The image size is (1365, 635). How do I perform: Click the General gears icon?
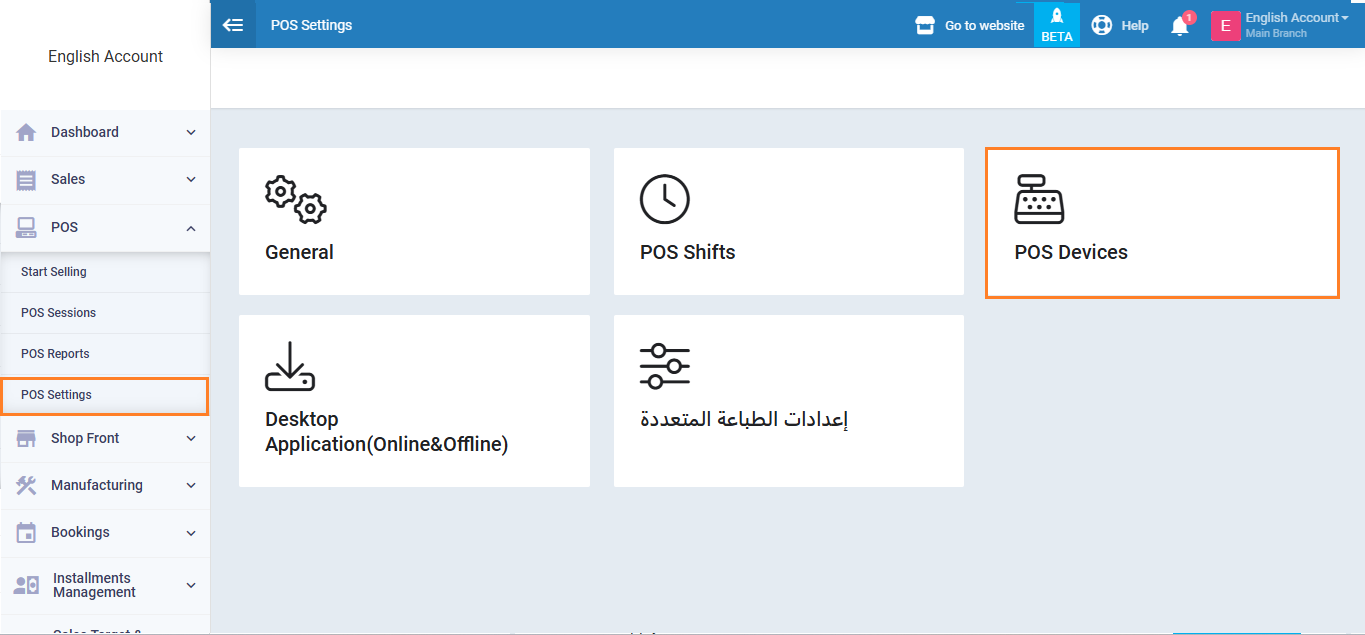295,200
